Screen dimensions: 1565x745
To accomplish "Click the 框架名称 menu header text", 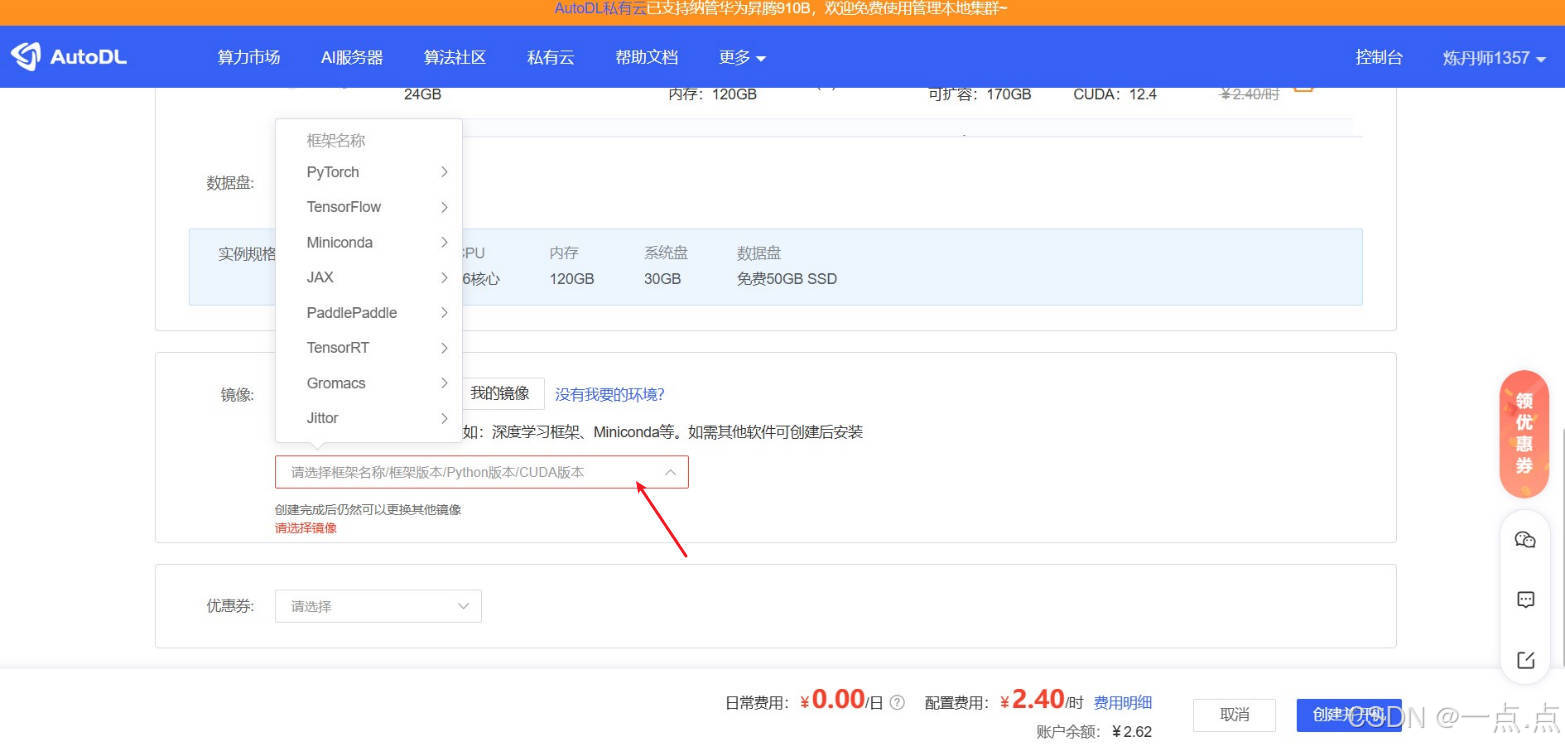I will 336,141.
